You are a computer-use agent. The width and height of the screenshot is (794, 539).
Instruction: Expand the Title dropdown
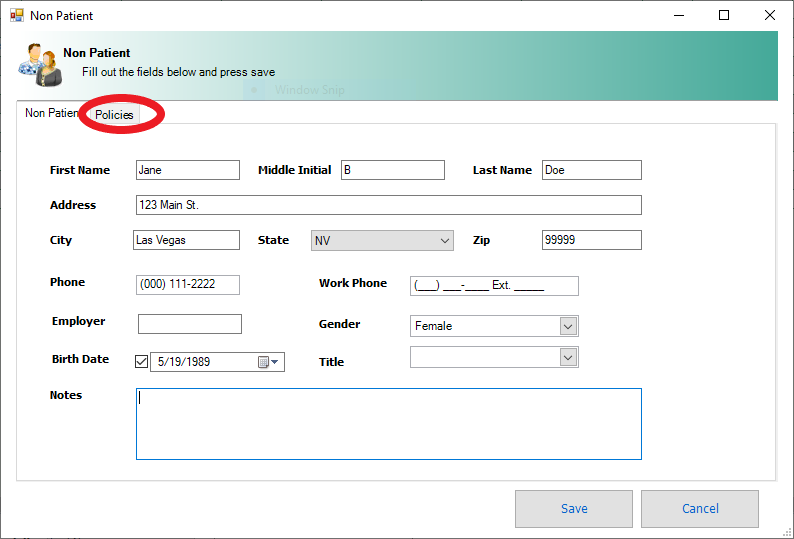point(568,357)
